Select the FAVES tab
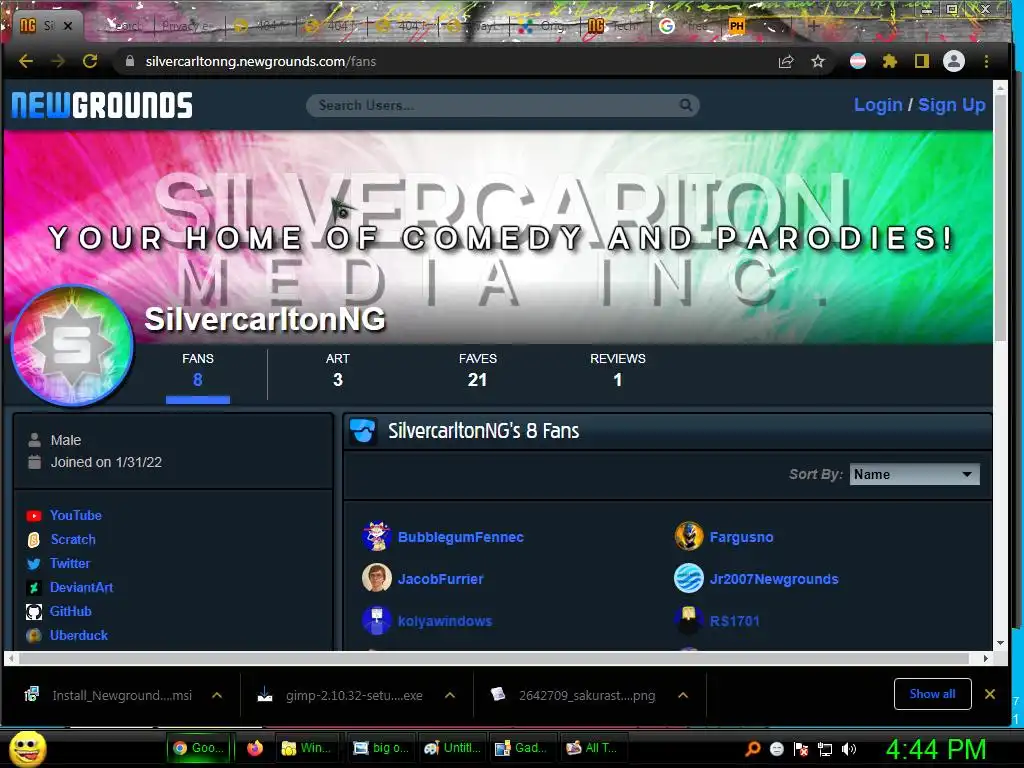 [477, 370]
